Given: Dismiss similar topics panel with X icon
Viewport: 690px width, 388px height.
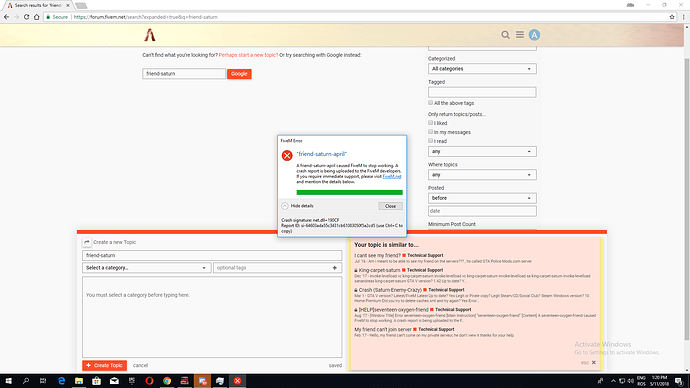Looking at the screenshot, I should click(594, 362).
